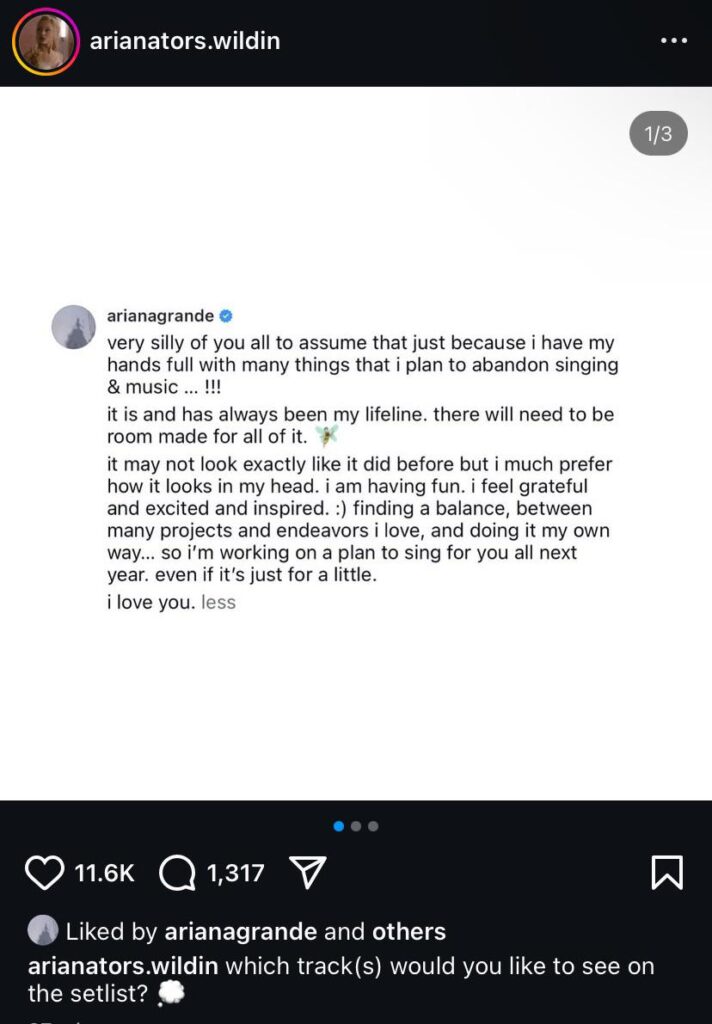
Task: Tap the paper plane share icon
Action: (x=308, y=873)
